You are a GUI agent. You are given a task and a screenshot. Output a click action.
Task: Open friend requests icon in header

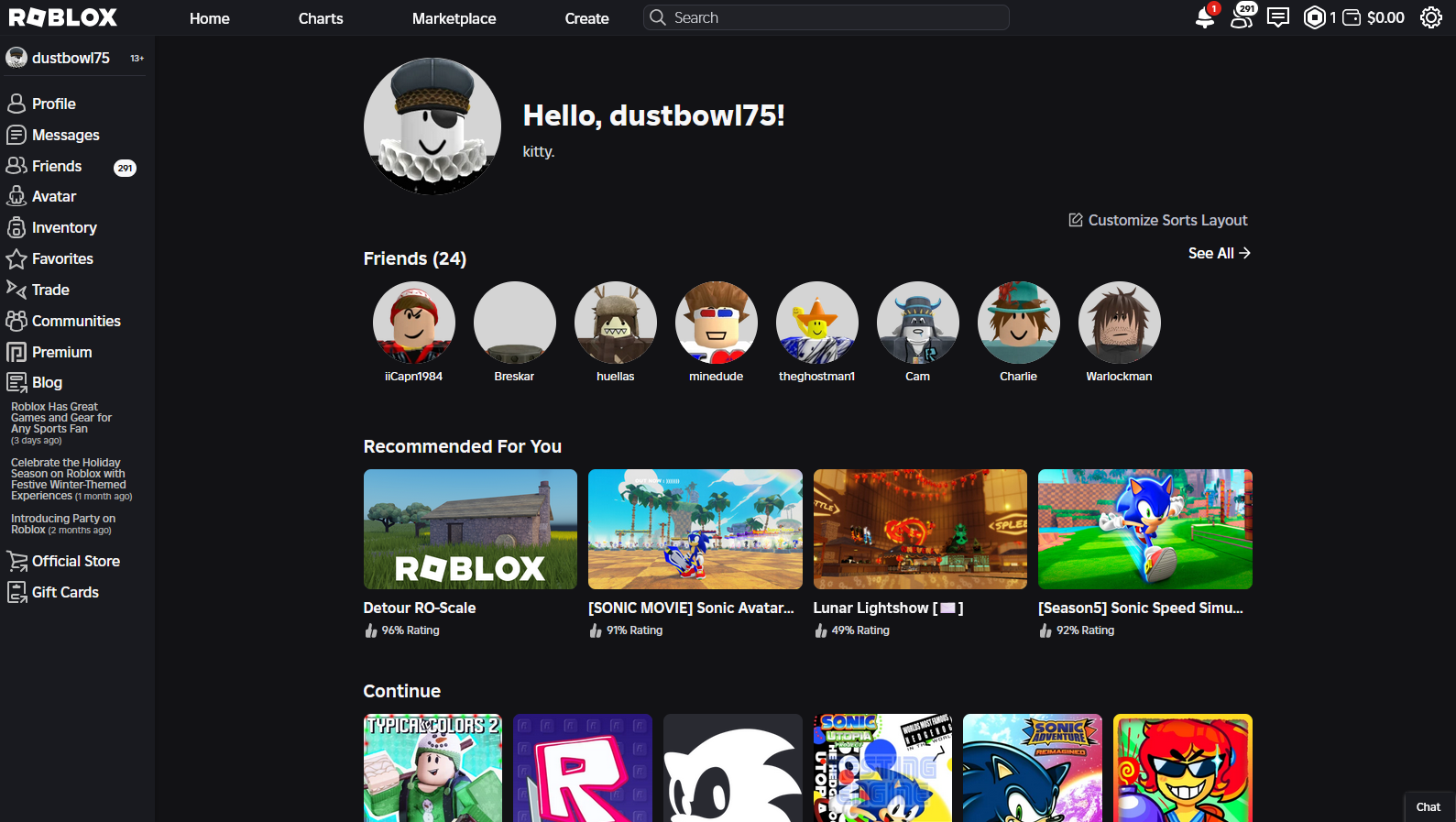tap(1242, 16)
